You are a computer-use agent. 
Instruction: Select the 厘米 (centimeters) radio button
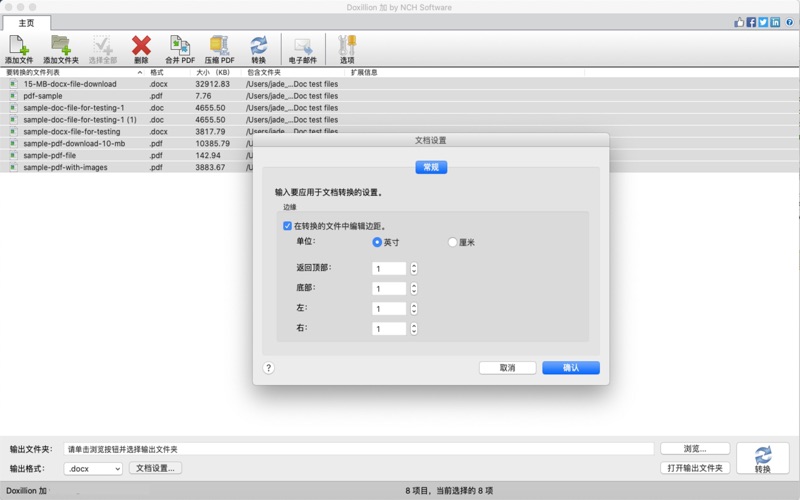click(453, 242)
